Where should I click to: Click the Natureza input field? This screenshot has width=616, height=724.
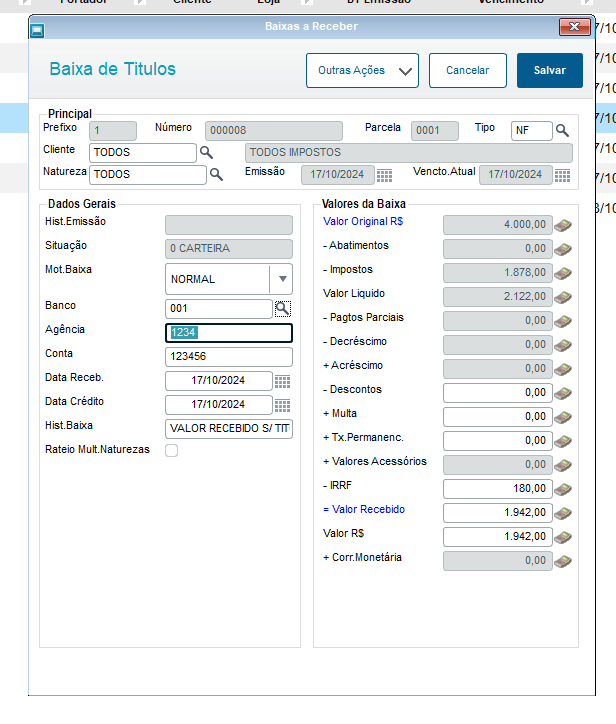(147, 175)
